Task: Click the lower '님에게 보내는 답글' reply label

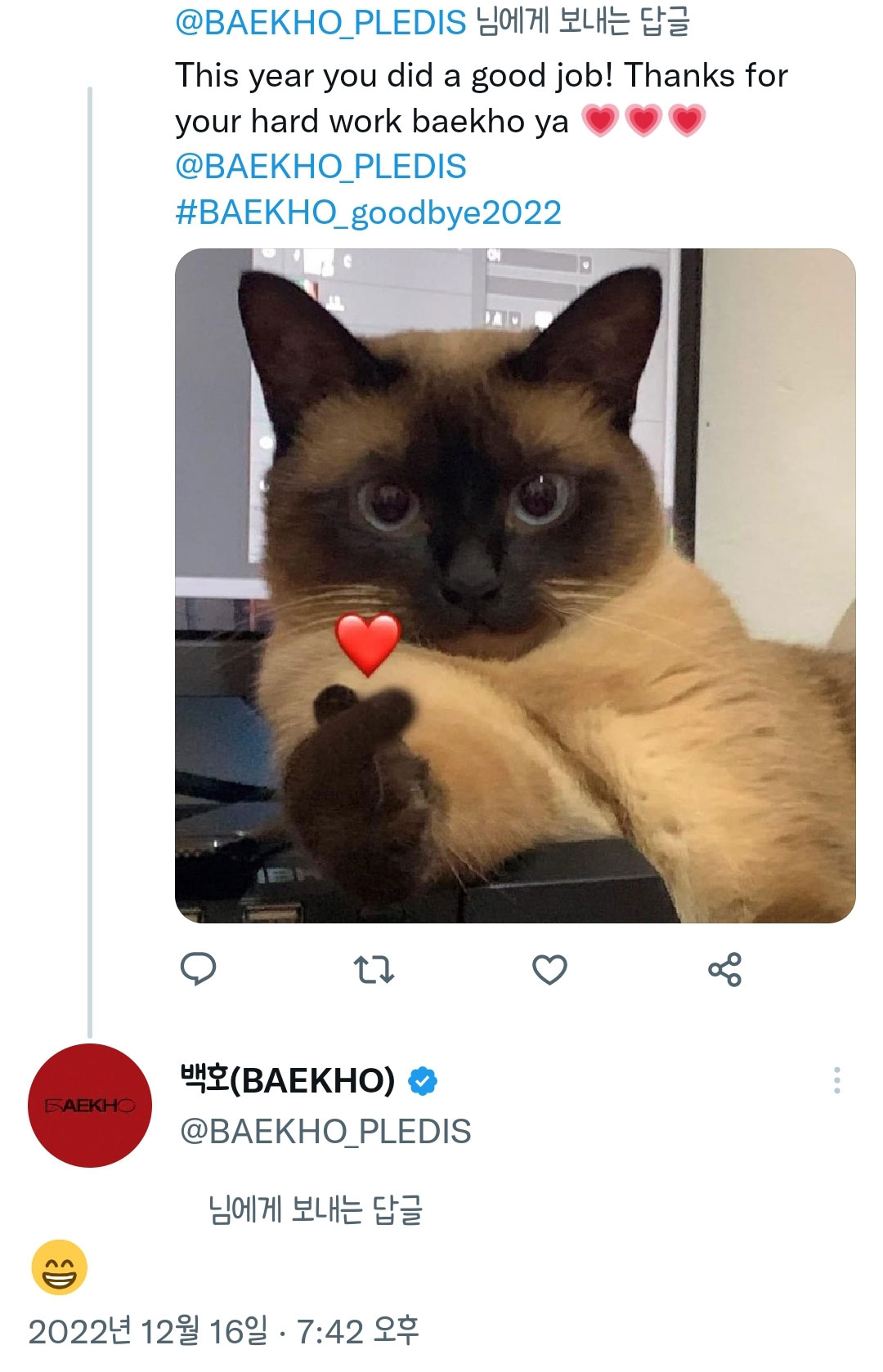Action: 316,1210
